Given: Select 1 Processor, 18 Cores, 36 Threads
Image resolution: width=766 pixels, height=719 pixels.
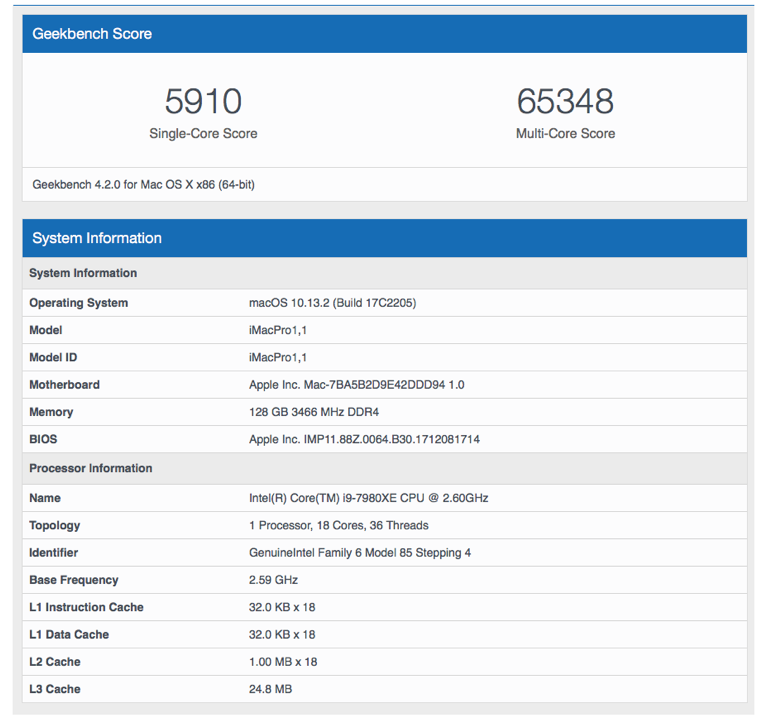Looking at the screenshot, I should tap(339, 526).
